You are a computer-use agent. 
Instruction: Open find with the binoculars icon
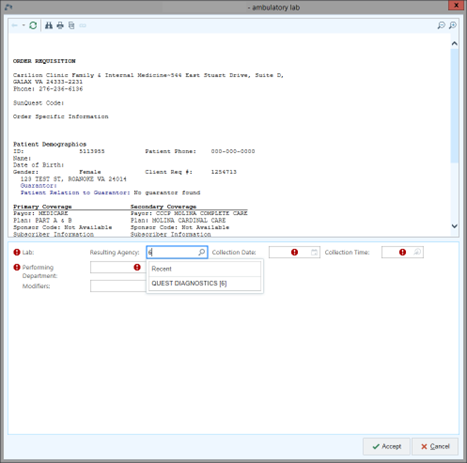[49, 25]
